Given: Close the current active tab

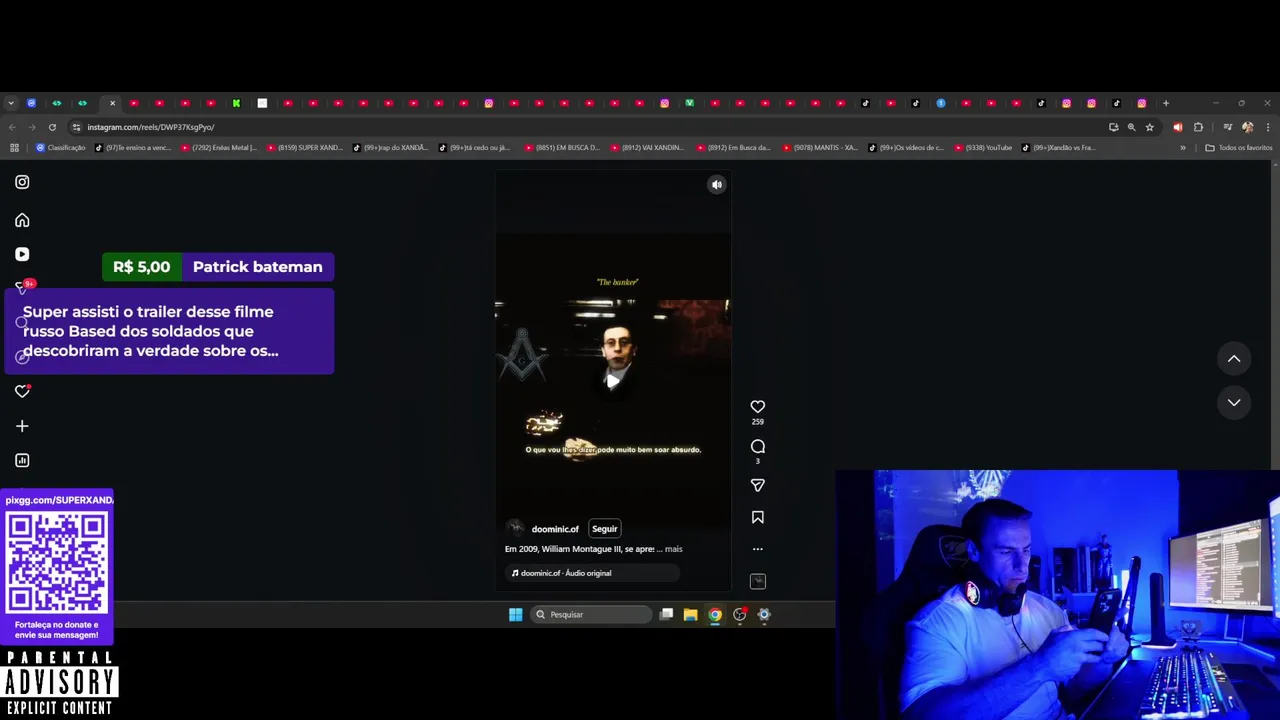Looking at the screenshot, I should [x=112, y=103].
